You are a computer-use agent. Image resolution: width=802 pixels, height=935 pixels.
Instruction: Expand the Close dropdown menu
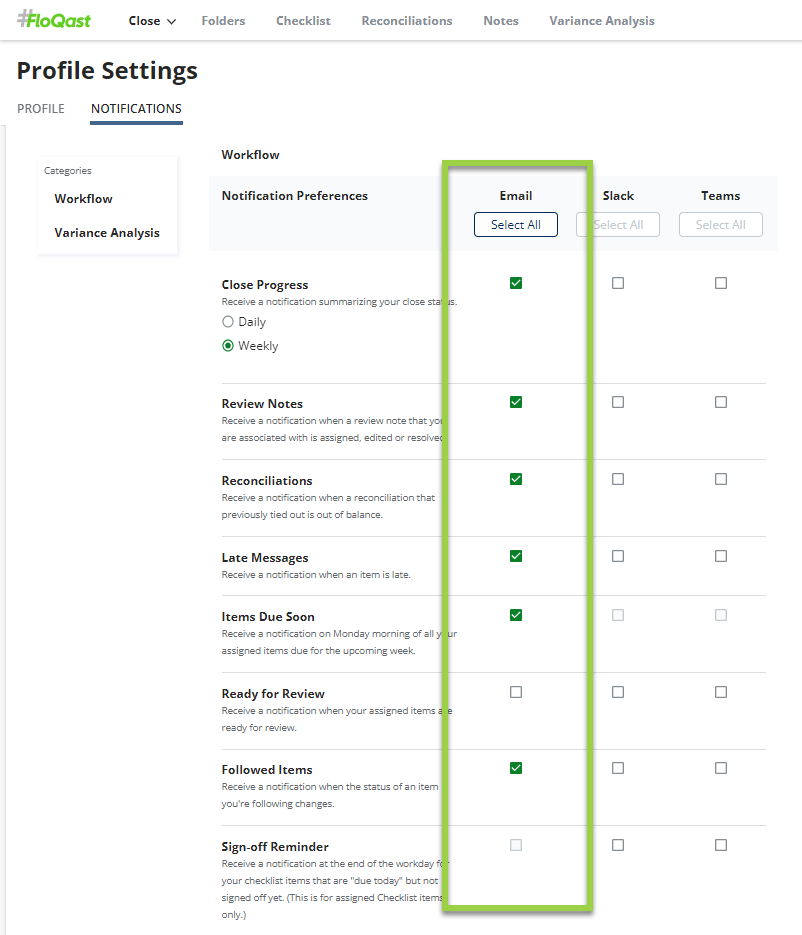click(152, 21)
